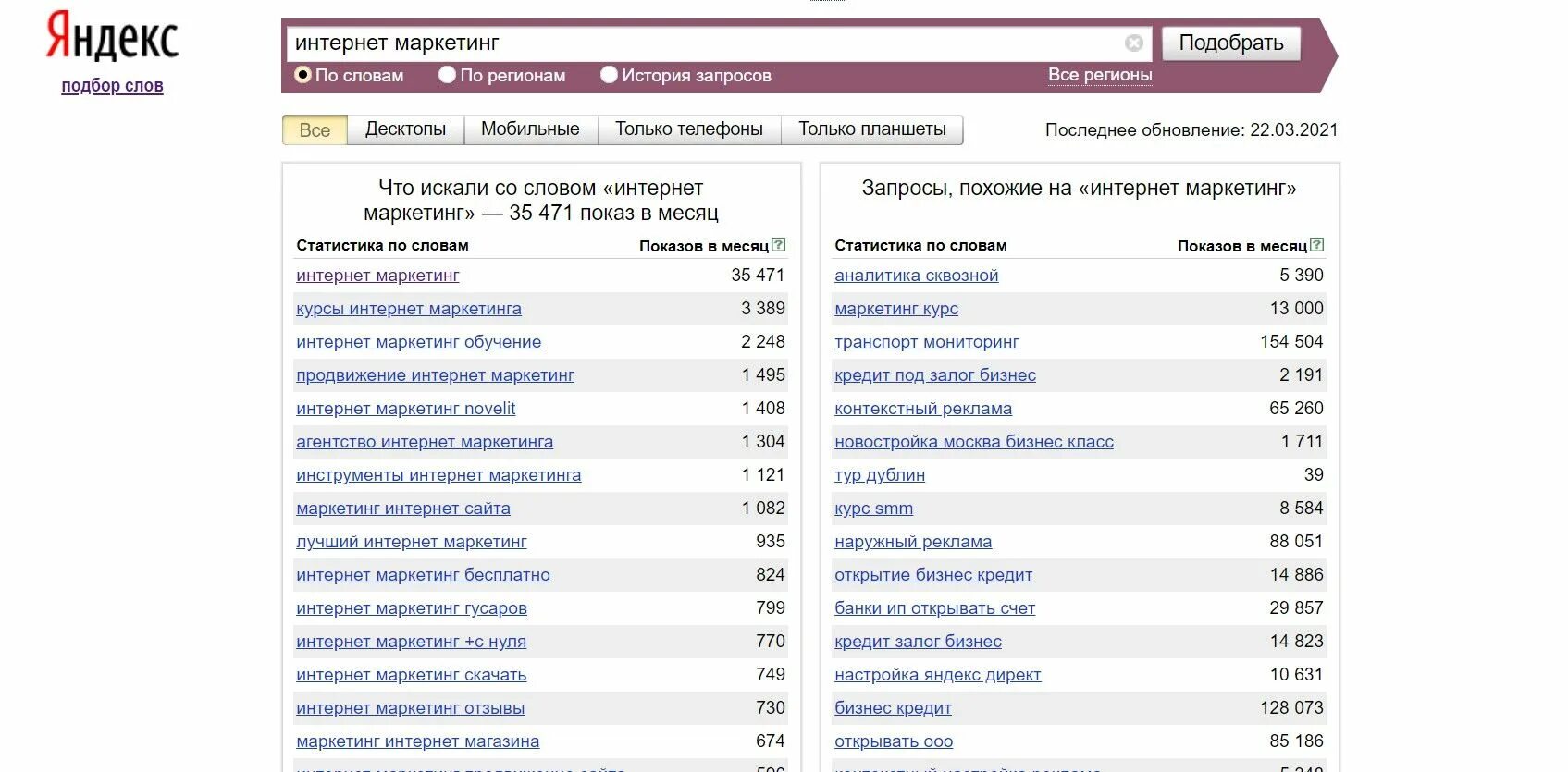
Task: Open тур дублин link
Action: coord(880,475)
